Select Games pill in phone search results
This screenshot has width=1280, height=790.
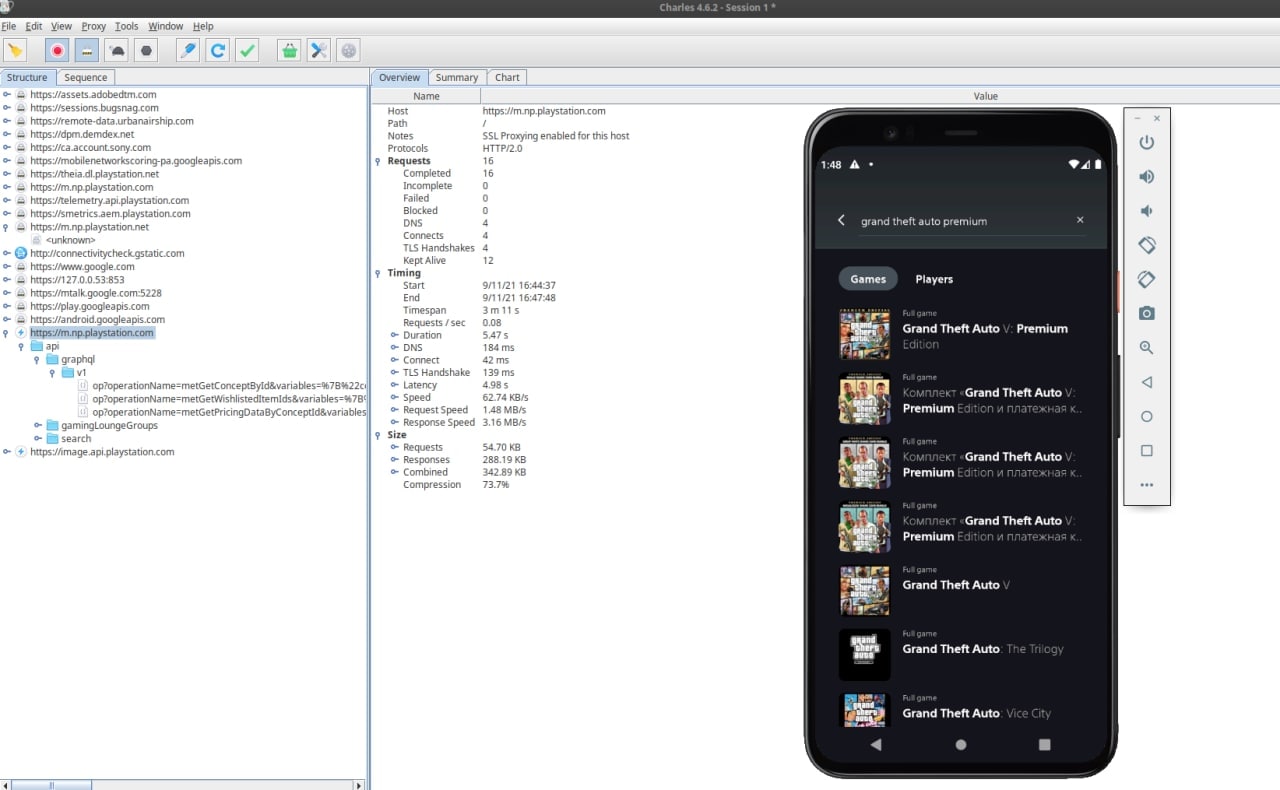click(x=868, y=279)
